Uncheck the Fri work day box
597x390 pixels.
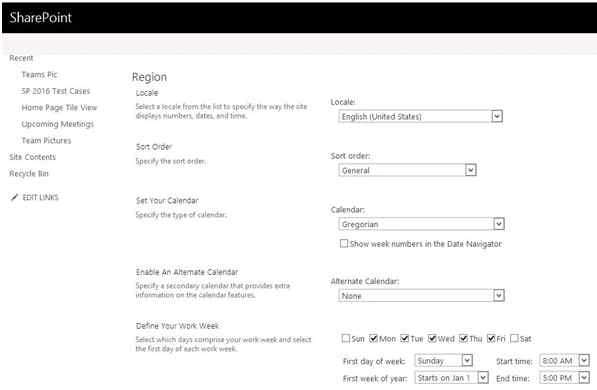point(491,338)
